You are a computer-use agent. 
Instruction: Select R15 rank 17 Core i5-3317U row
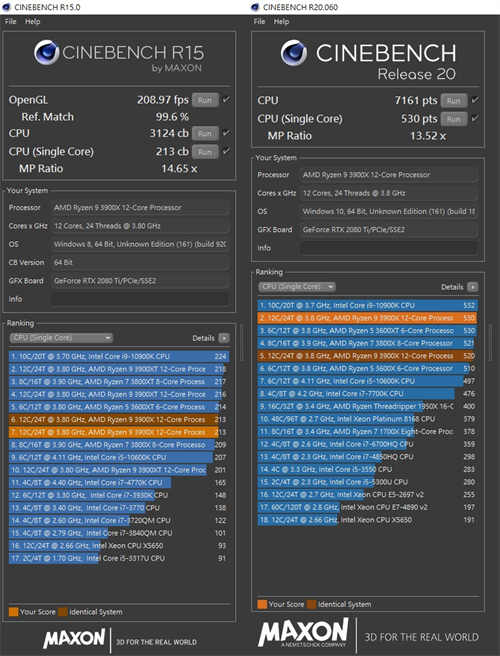pos(118,558)
